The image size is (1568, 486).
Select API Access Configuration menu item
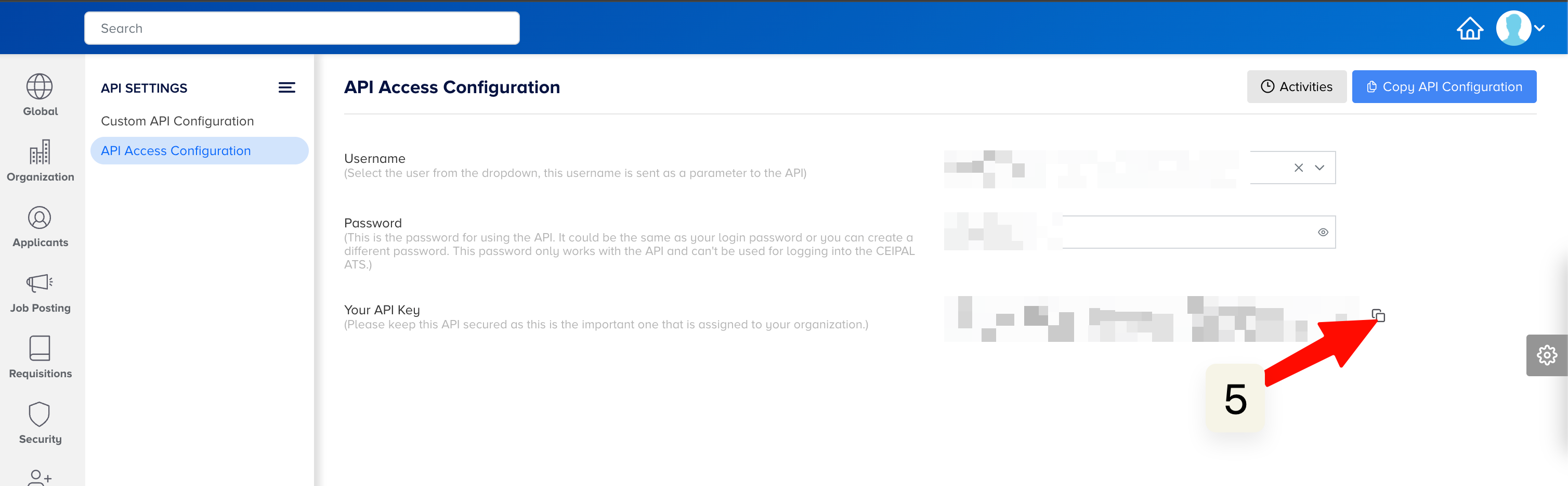(x=176, y=150)
